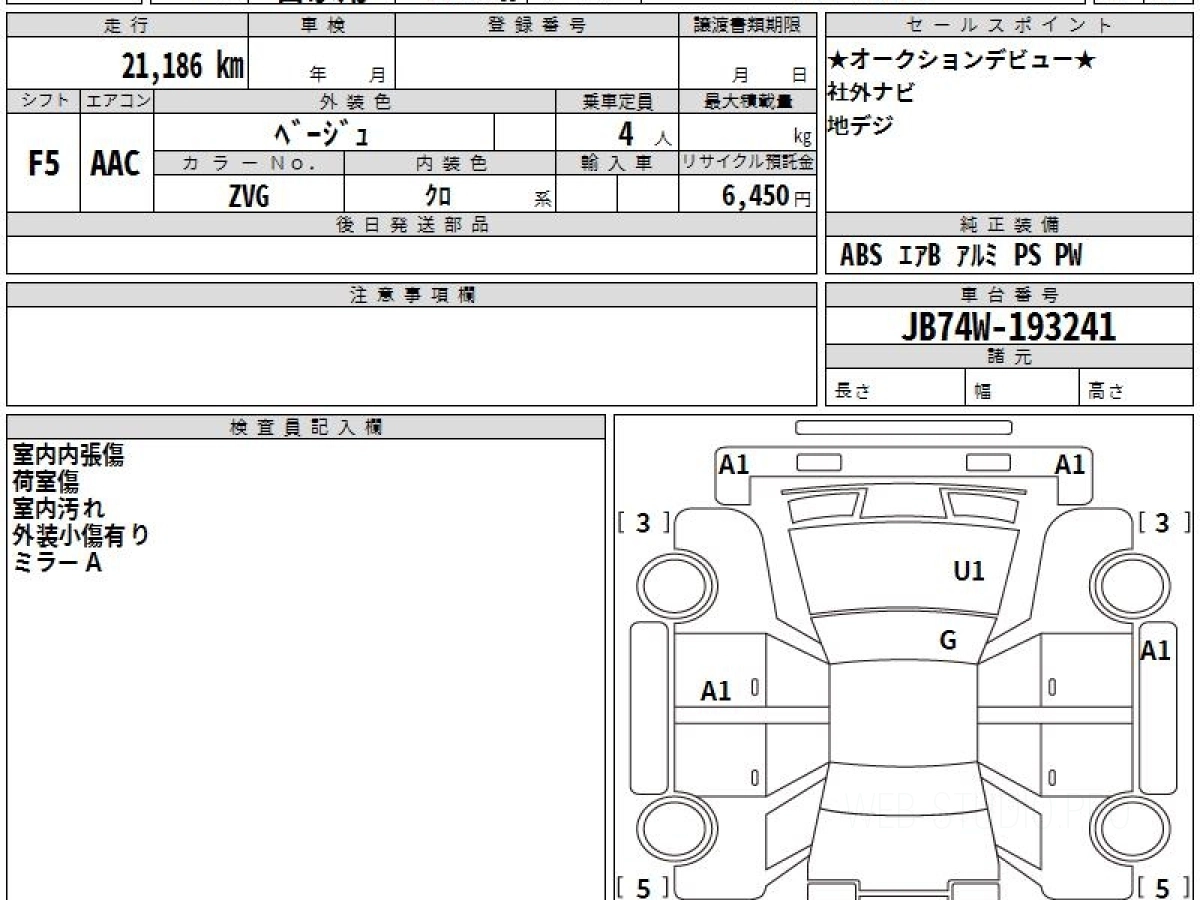Select the recycle deposit amount 6,450円
The image size is (1200, 900).
pos(766,196)
